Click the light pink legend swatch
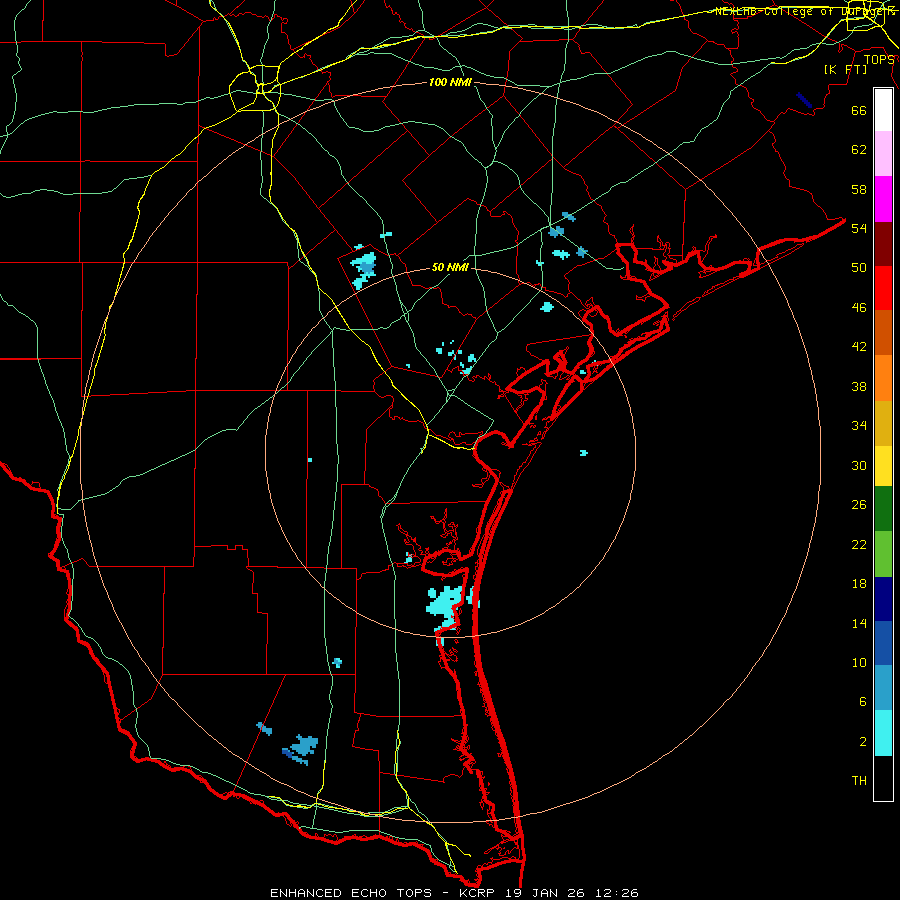The width and height of the screenshot is (900, 900). [883, 153]
